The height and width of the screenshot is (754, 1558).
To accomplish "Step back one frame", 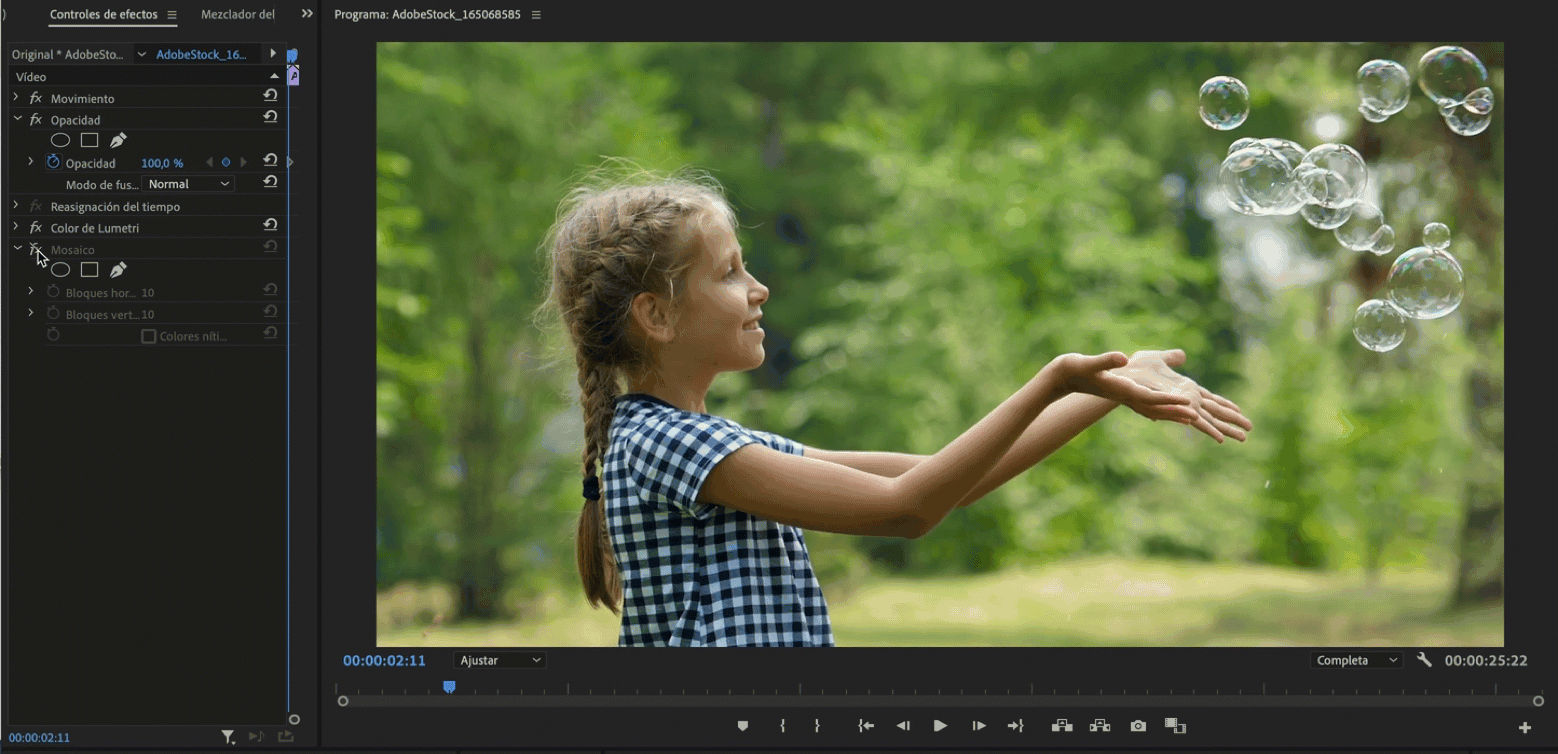I will point(903,726).
